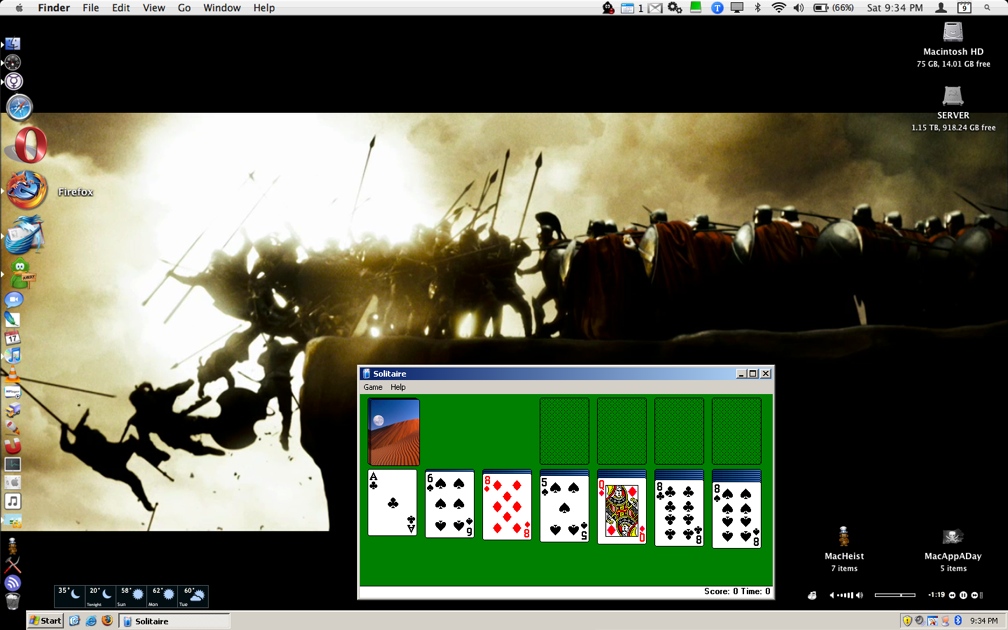Image resolution: width=1008 pixels, height=630 pixels.
Task: Adjust the iTunes widget volume indicator
Action: coord(846,595)
